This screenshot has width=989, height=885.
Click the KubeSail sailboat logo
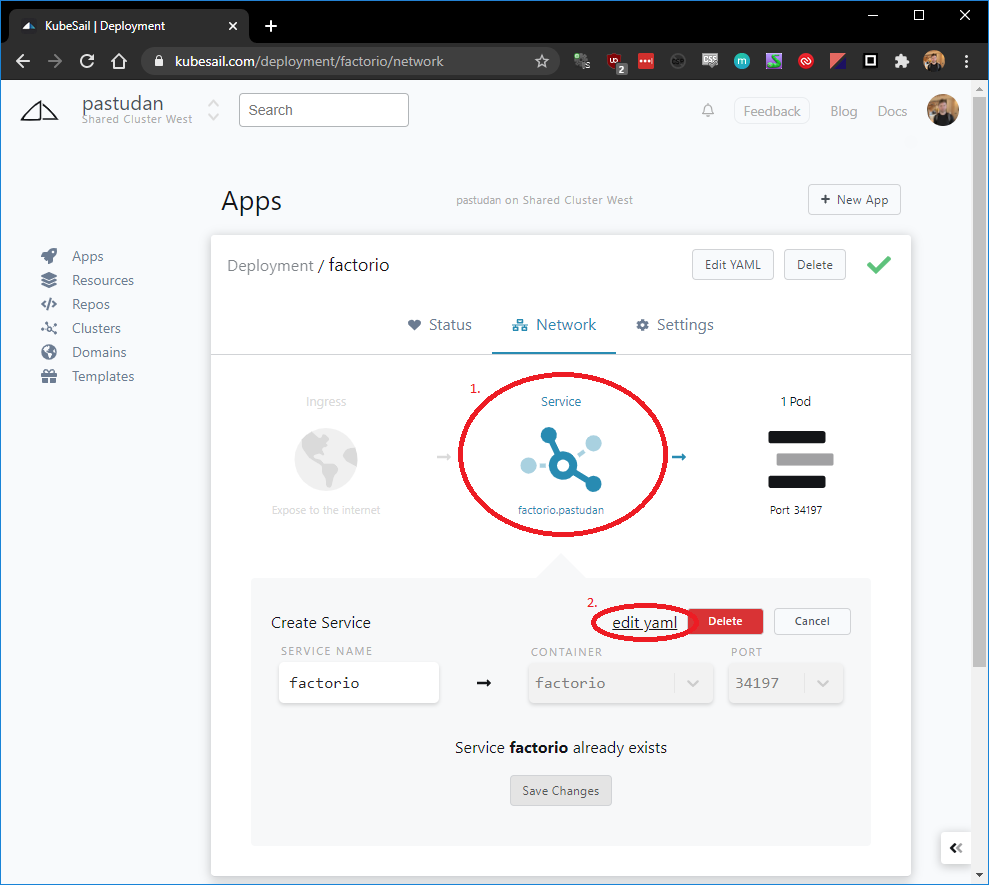(39, 110)
